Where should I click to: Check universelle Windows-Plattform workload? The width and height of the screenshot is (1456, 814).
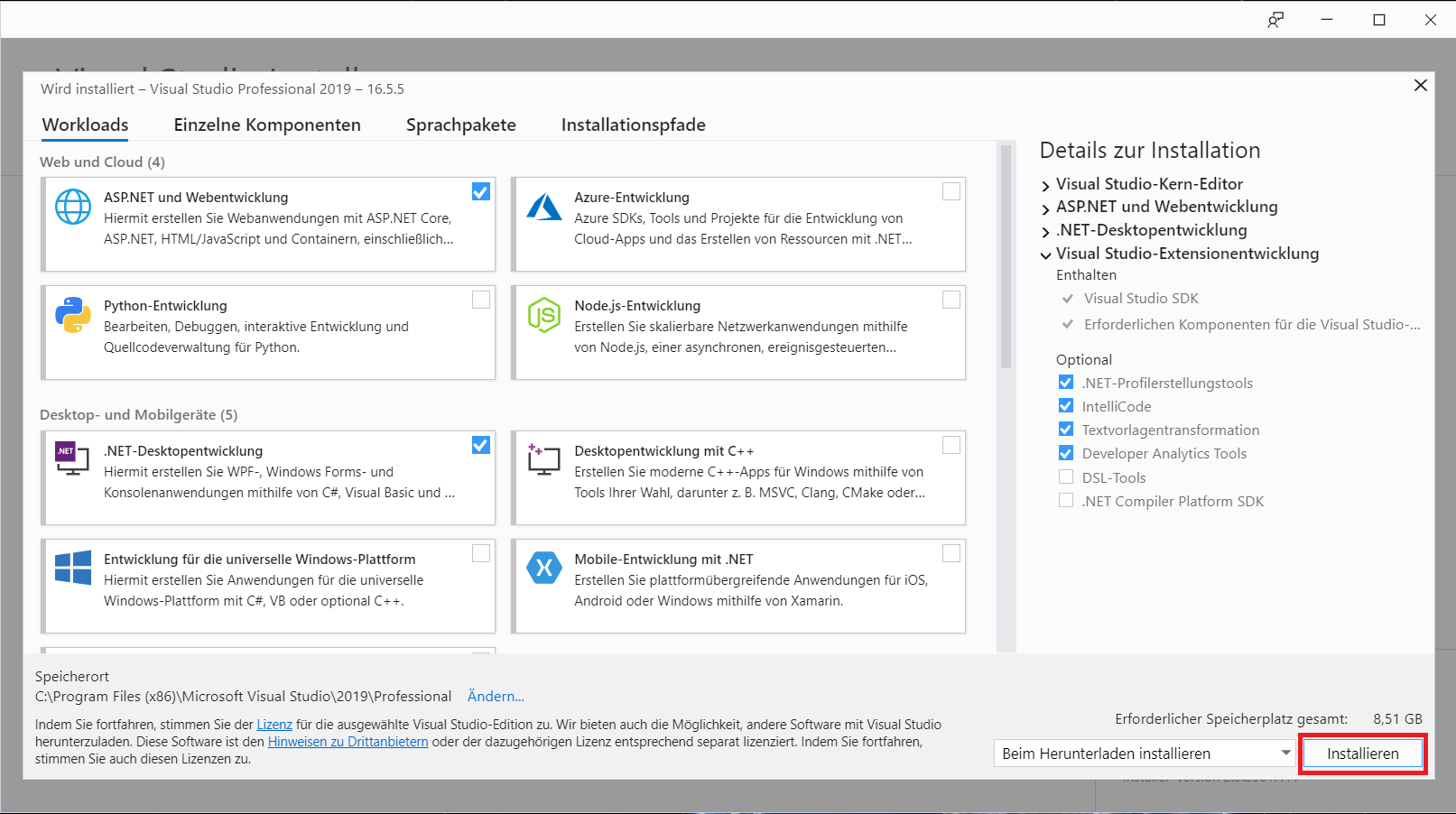point(481,553)
